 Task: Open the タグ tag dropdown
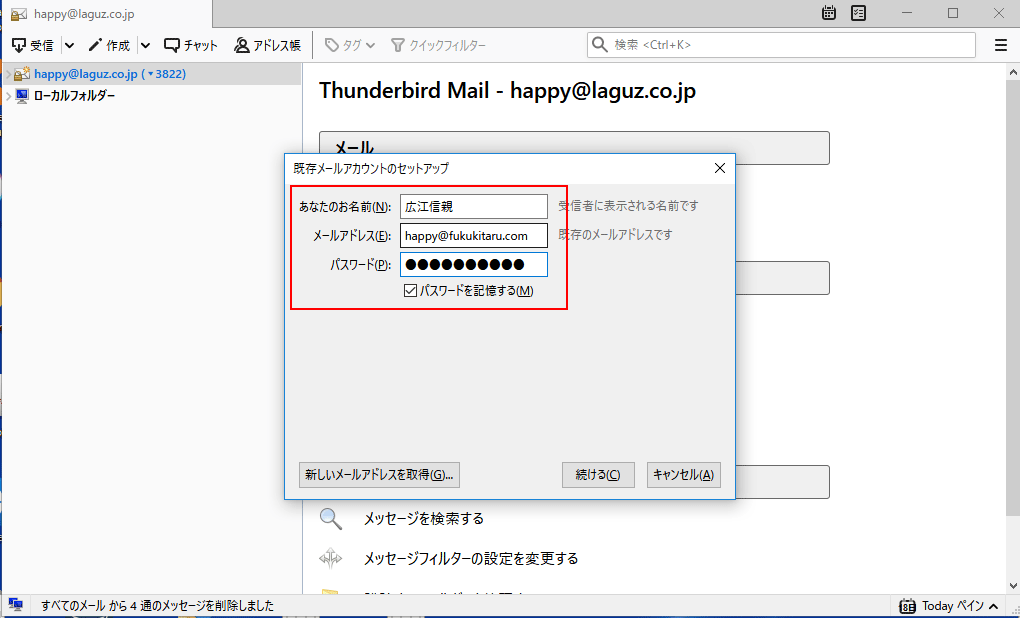point(350,46)
